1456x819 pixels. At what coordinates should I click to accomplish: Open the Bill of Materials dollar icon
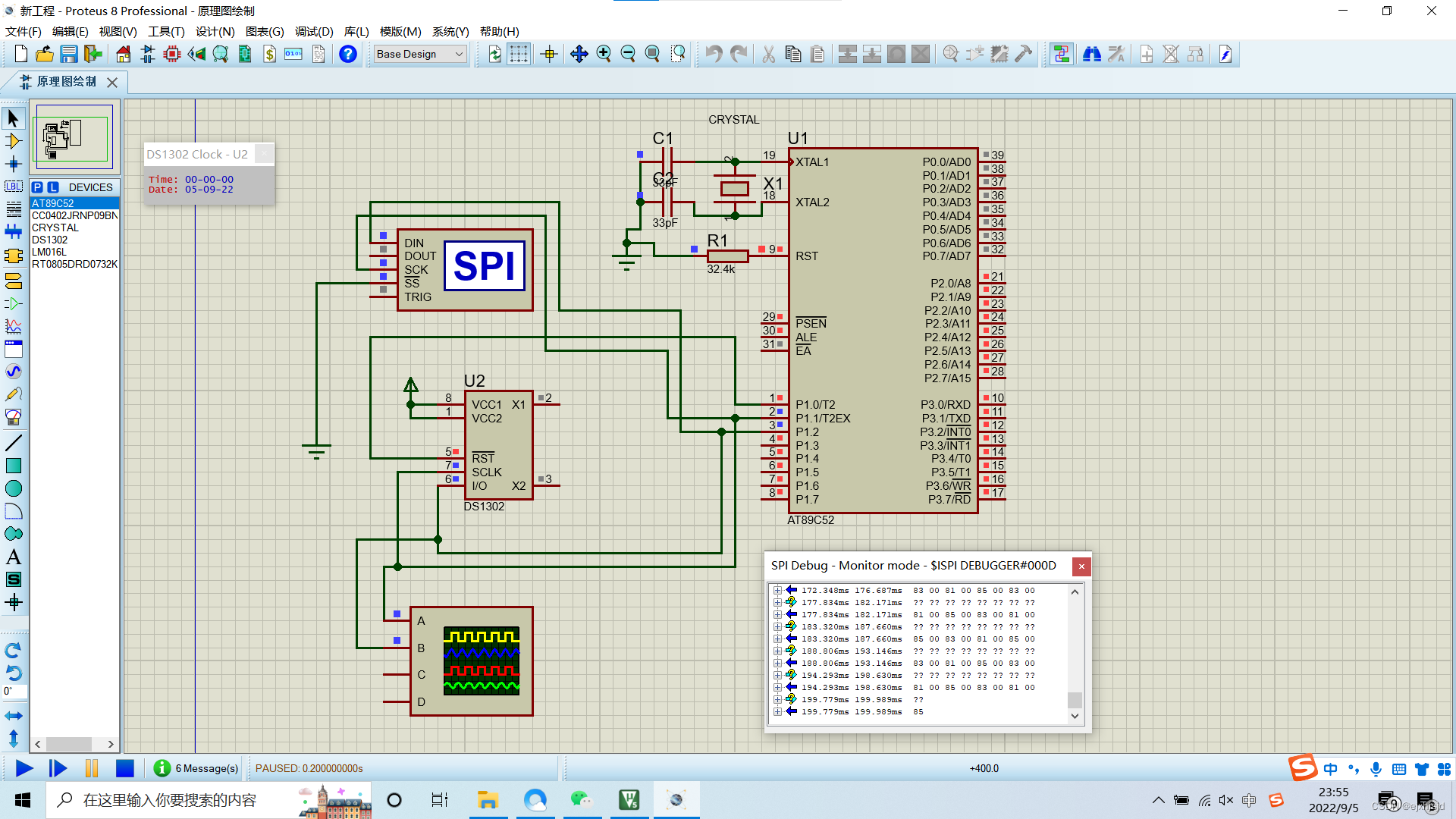[x=269, y=54]
